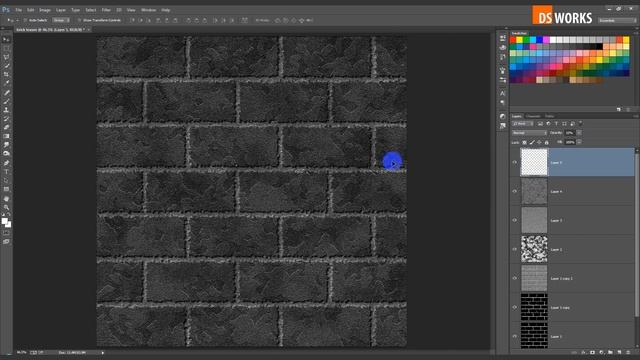Switch to the Paths tab
Viewport: 640px width, 360px height.
click(549, 116)
